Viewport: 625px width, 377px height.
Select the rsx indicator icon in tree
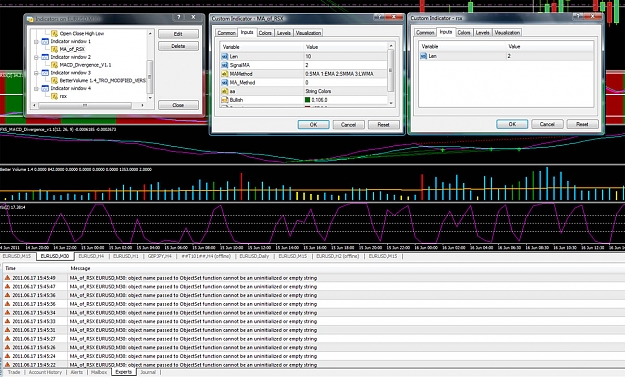[x=54, y=96]
